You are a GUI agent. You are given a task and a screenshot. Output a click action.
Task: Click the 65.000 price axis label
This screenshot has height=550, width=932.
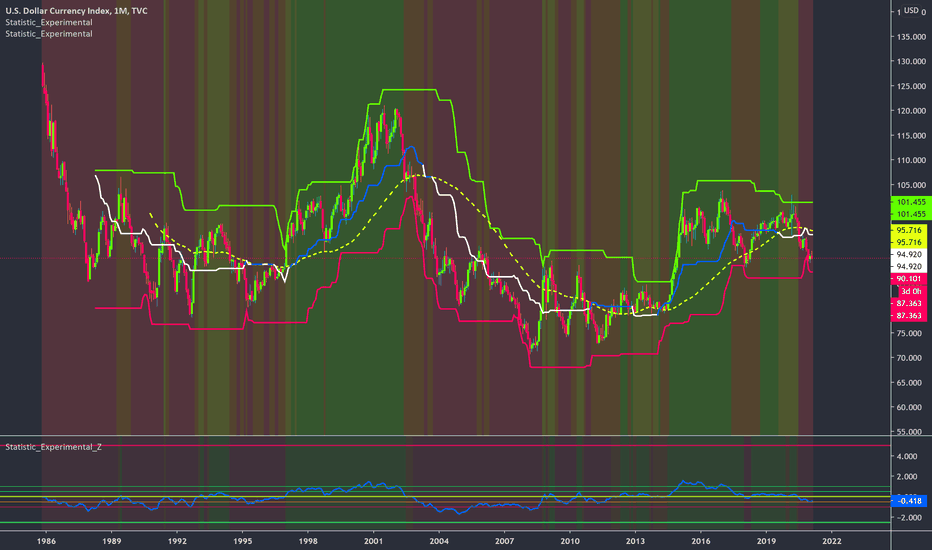[x=911, y=382]
